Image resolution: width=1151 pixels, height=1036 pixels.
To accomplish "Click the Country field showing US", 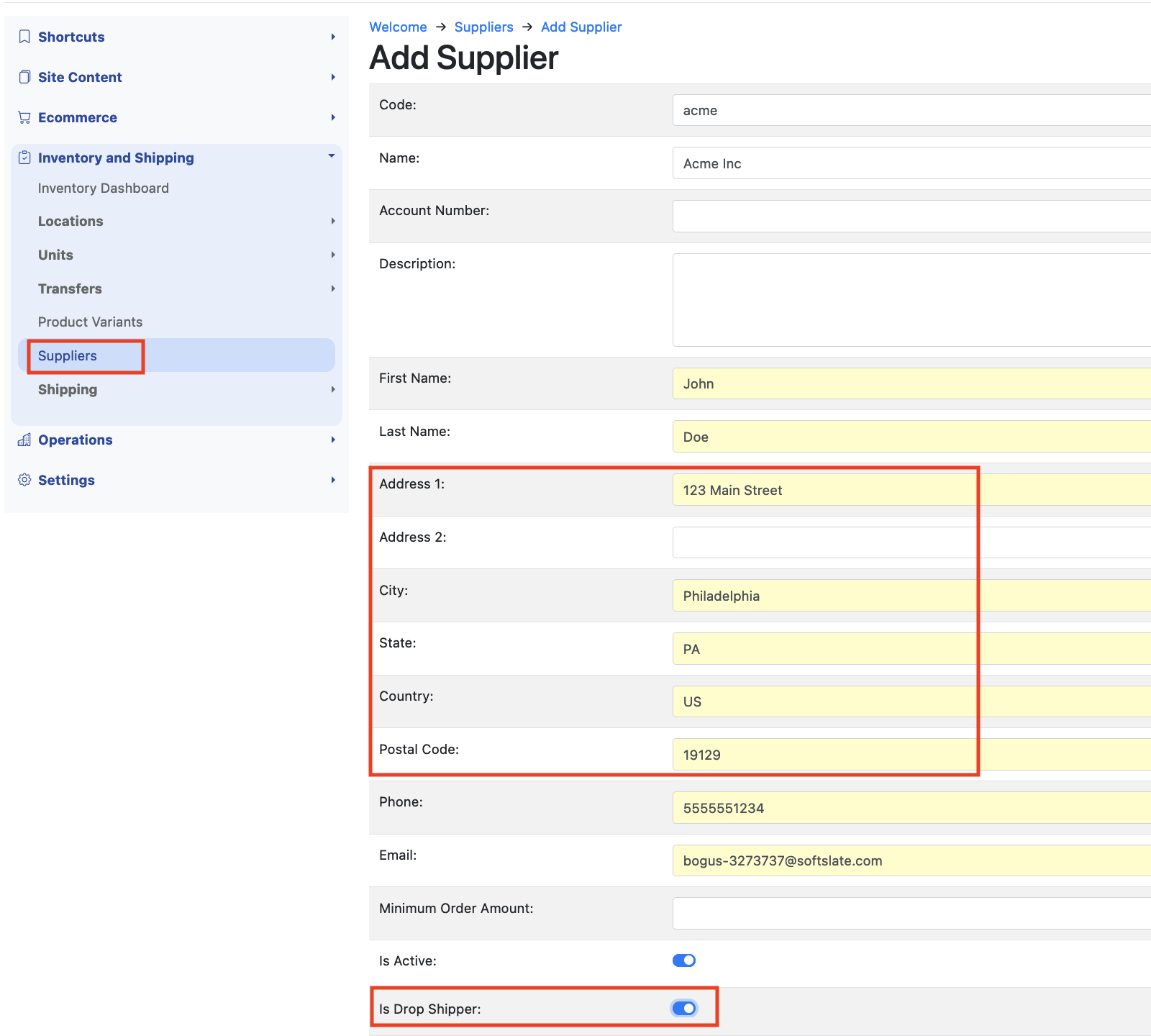I will [x=911, y=701].
